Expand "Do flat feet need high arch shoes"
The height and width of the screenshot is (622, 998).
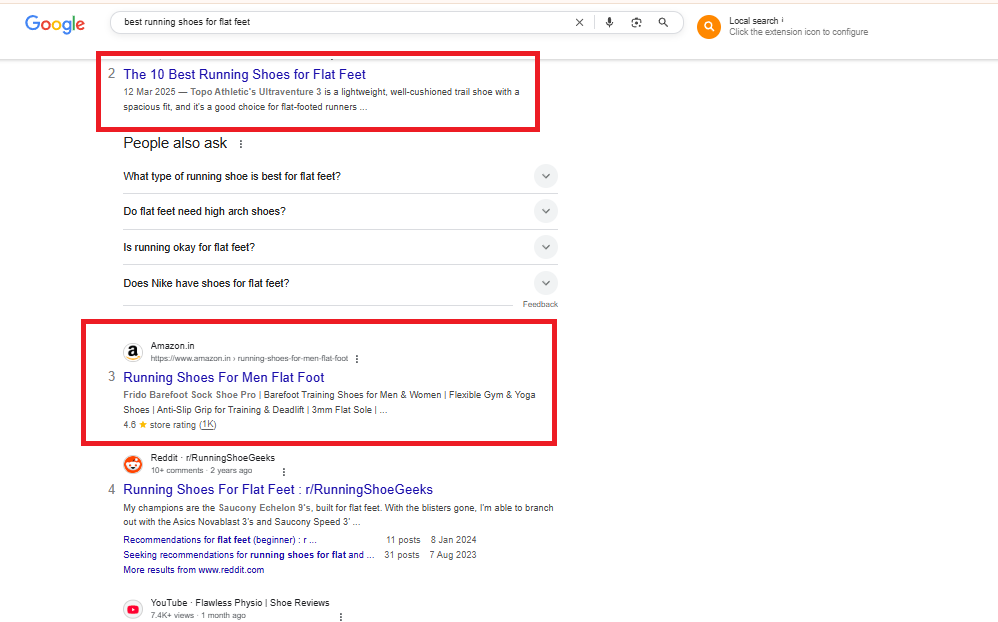[x=545, y=212]
